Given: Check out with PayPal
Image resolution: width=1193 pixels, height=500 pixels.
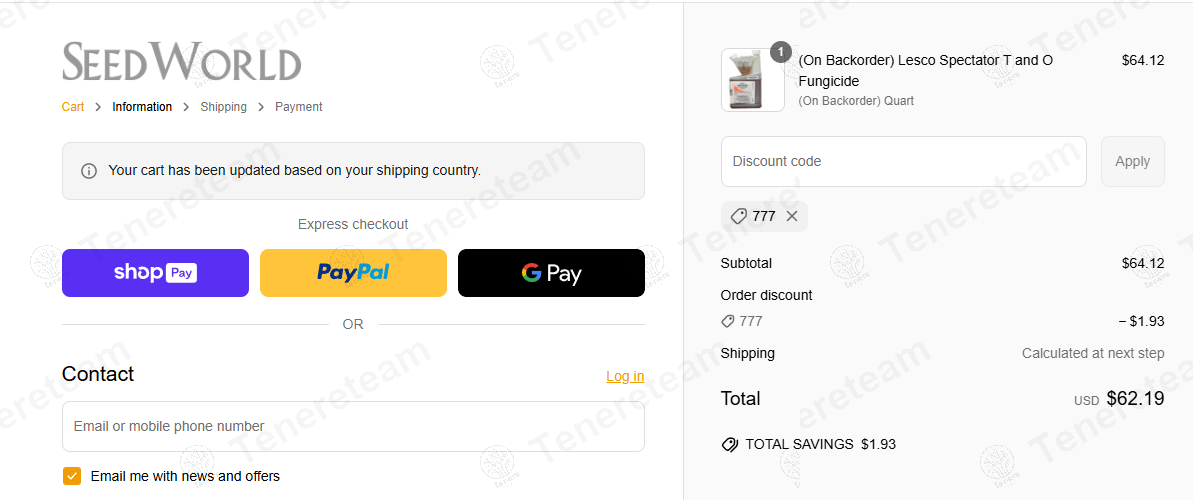Looking at the screenshot, I should [x=353, y=273].
